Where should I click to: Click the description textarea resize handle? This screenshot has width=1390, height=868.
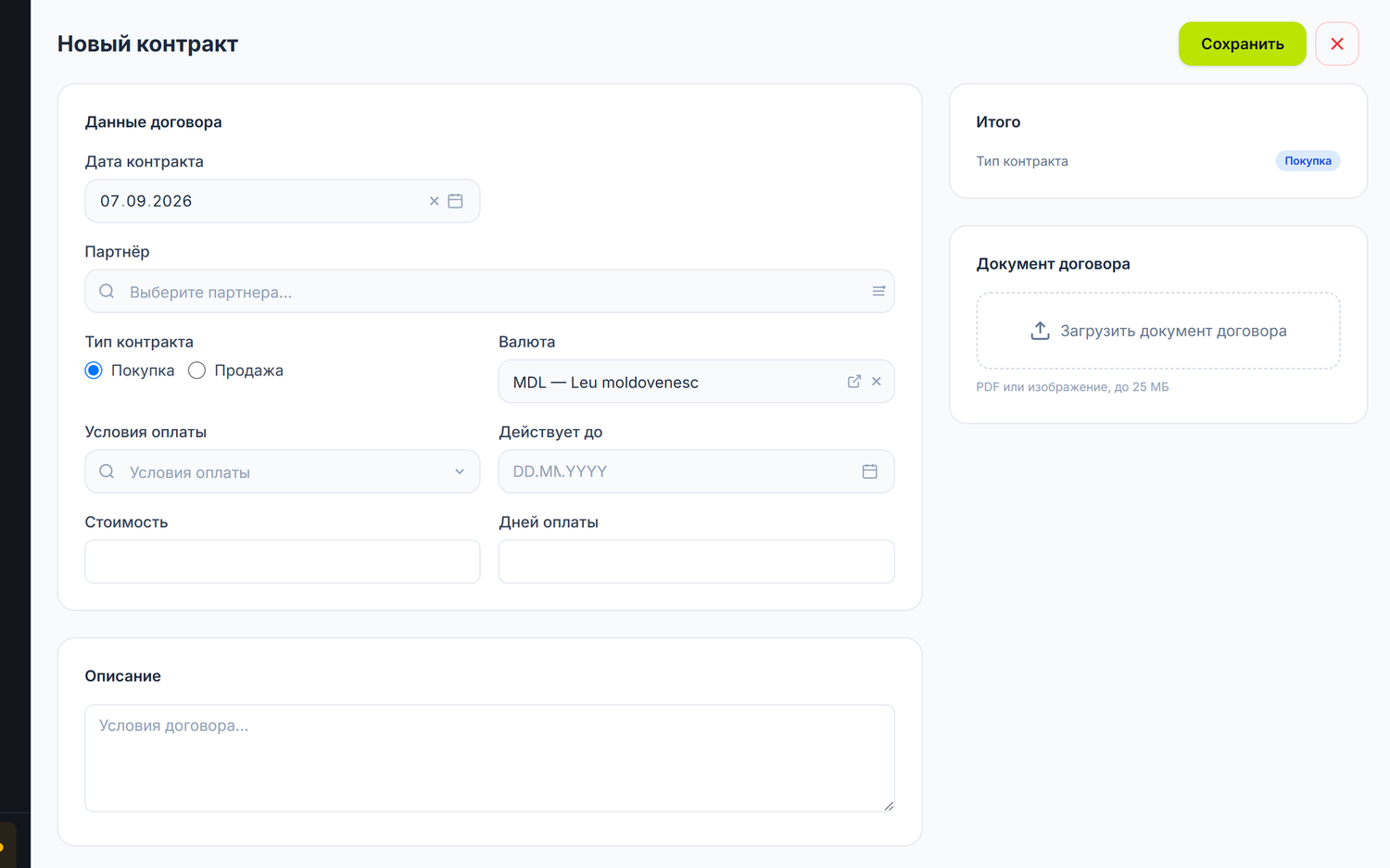(x=888, y=805)
